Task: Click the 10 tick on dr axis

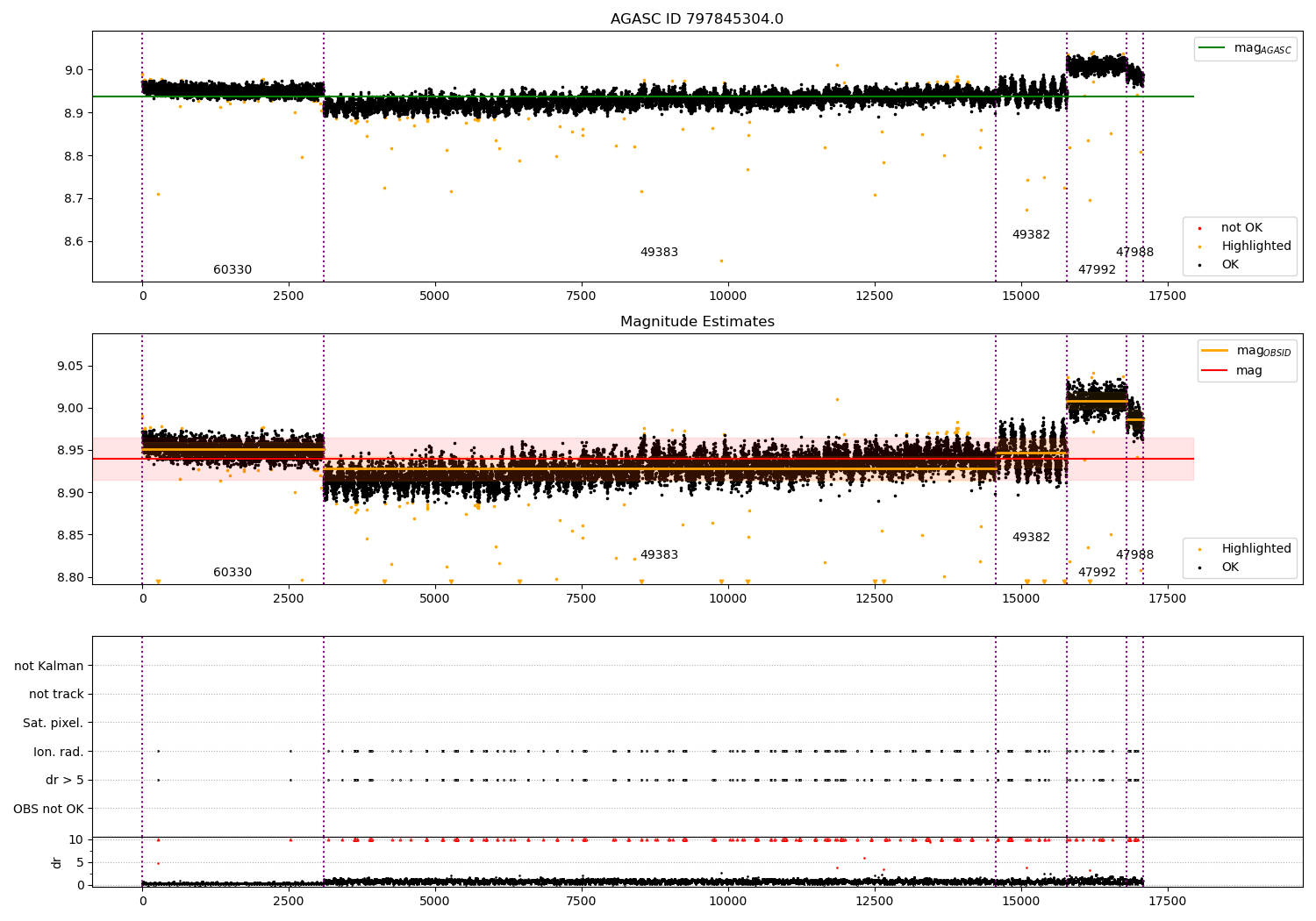Action: coord(76,839)
